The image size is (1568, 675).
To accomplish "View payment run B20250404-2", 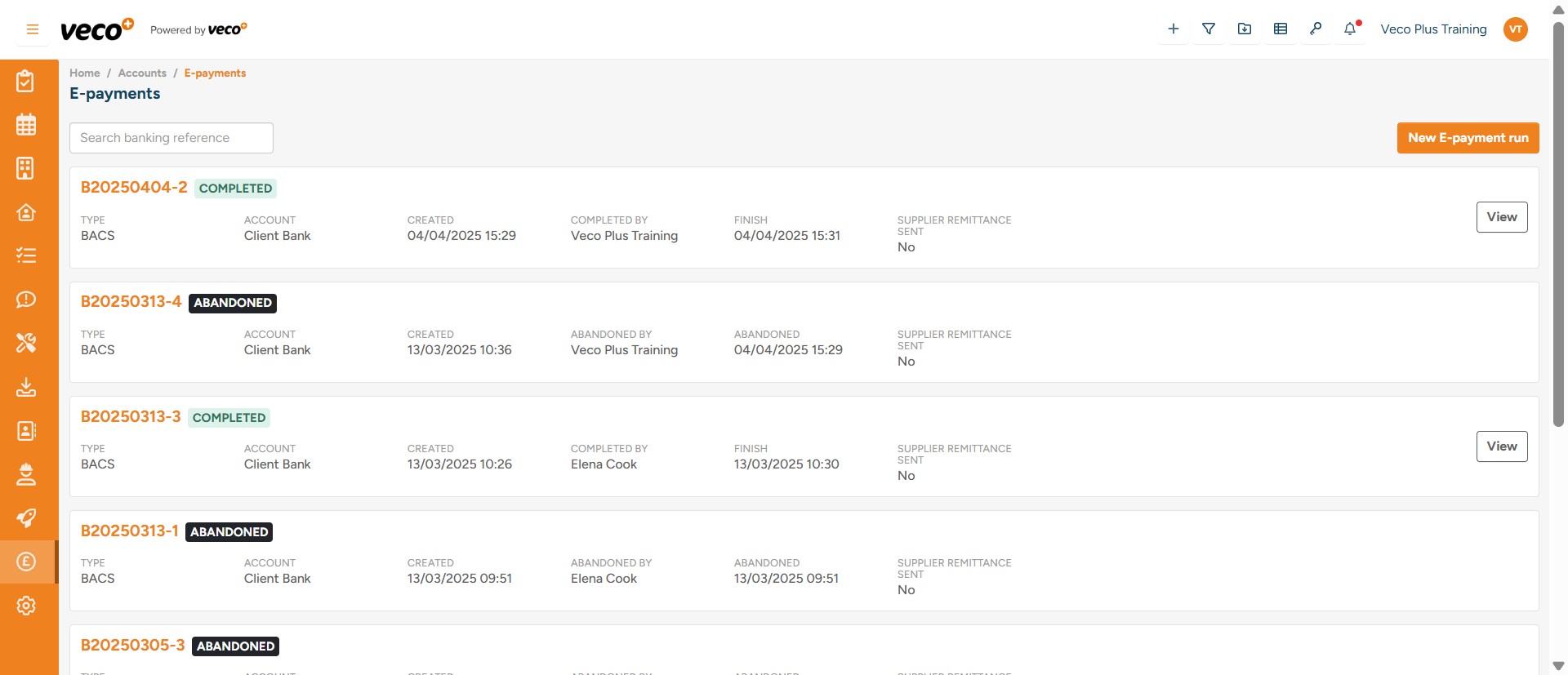I will (1501, 217).
